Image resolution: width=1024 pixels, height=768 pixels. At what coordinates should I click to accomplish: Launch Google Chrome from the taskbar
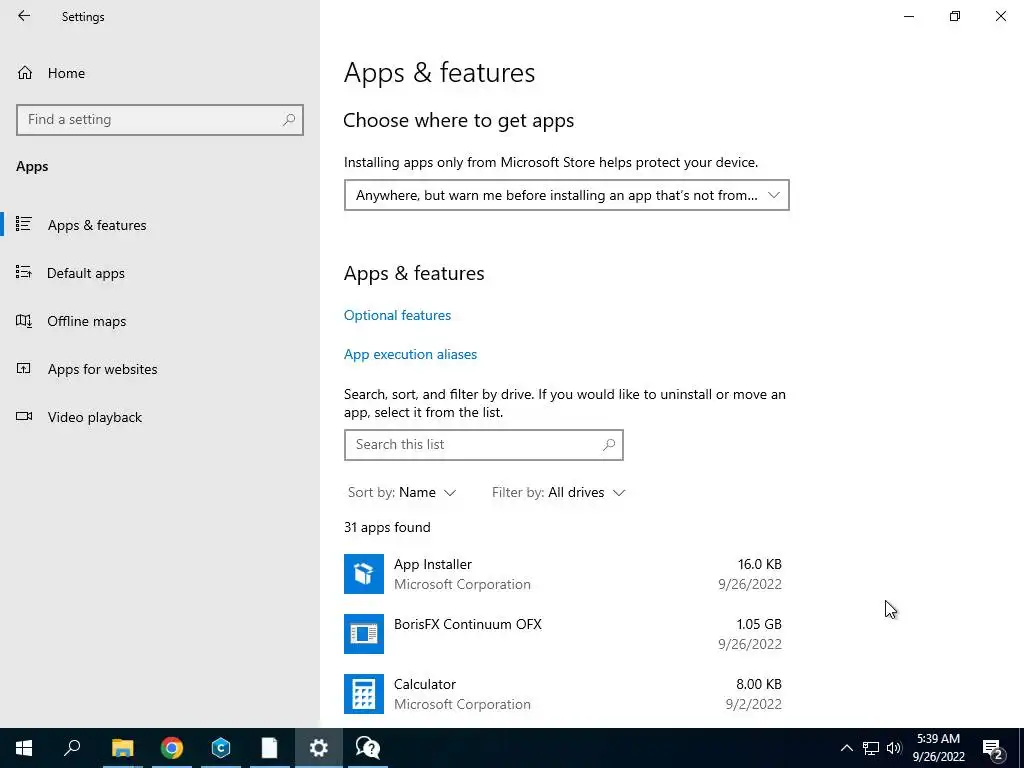[x=172, y=748]
